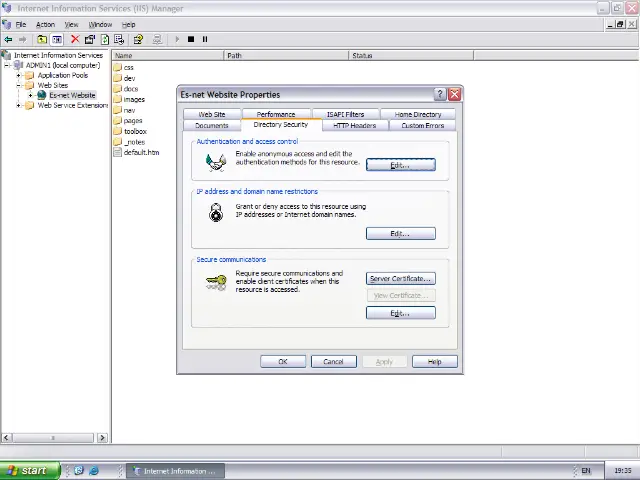Select the dev folder in the list

click(x=124, y=78)
